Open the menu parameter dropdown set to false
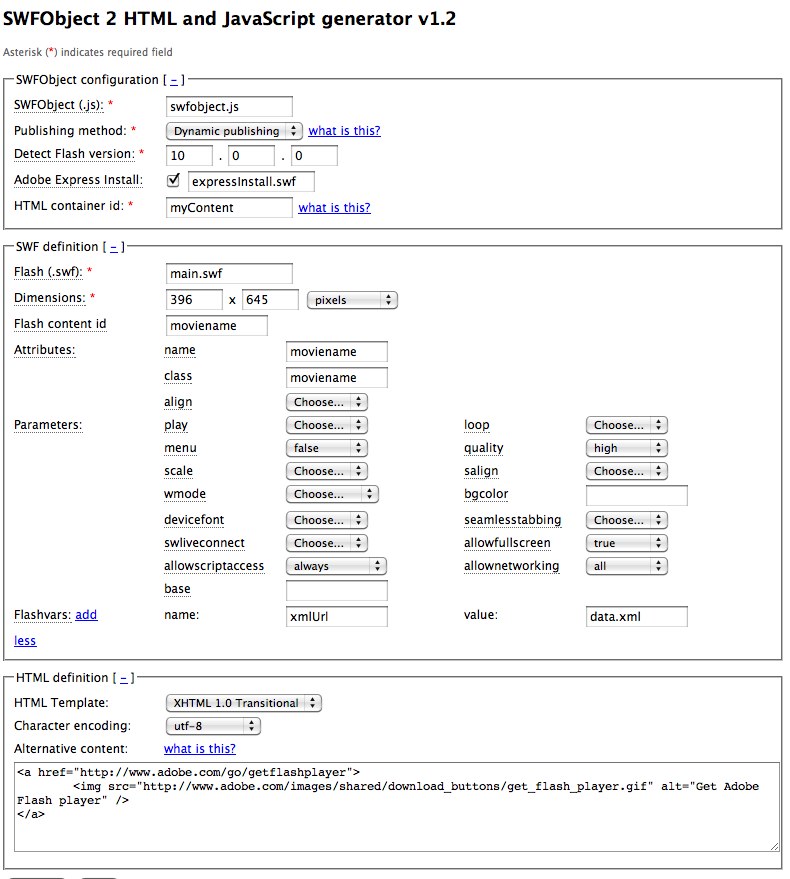The width and height of the screenshot is (790, 879). coord(327,448)
